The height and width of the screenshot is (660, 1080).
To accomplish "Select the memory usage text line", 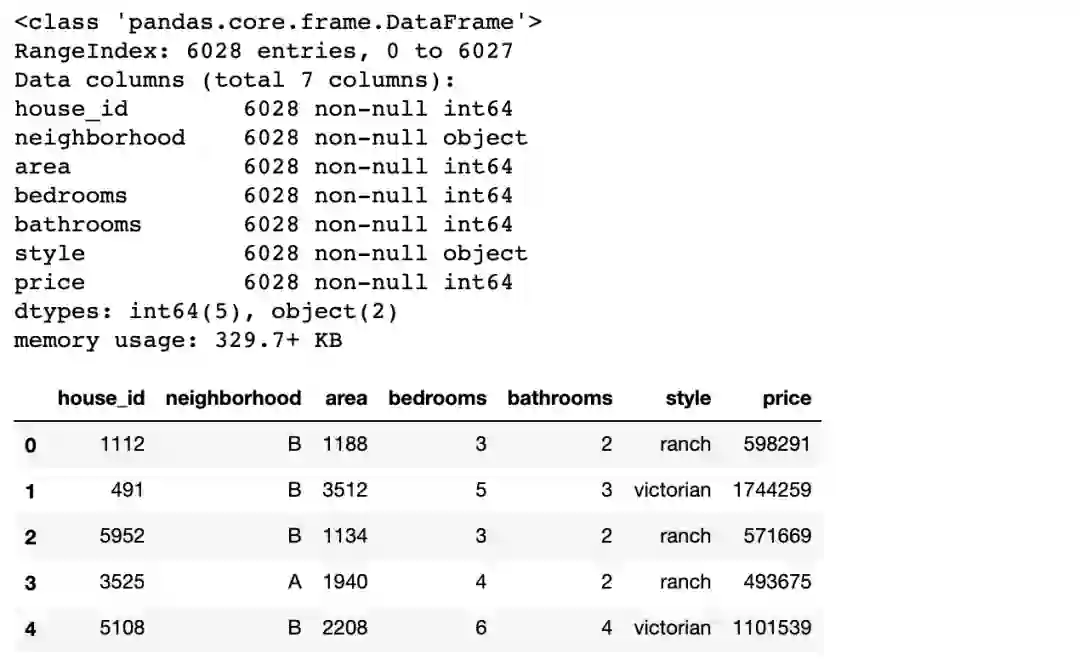I will click(x=178, y=341).
